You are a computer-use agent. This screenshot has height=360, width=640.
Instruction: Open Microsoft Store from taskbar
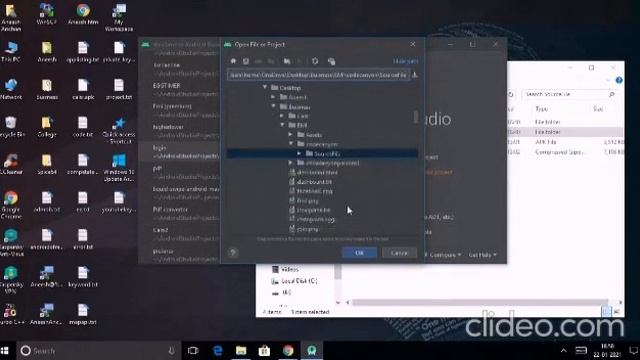pos(264,351)
